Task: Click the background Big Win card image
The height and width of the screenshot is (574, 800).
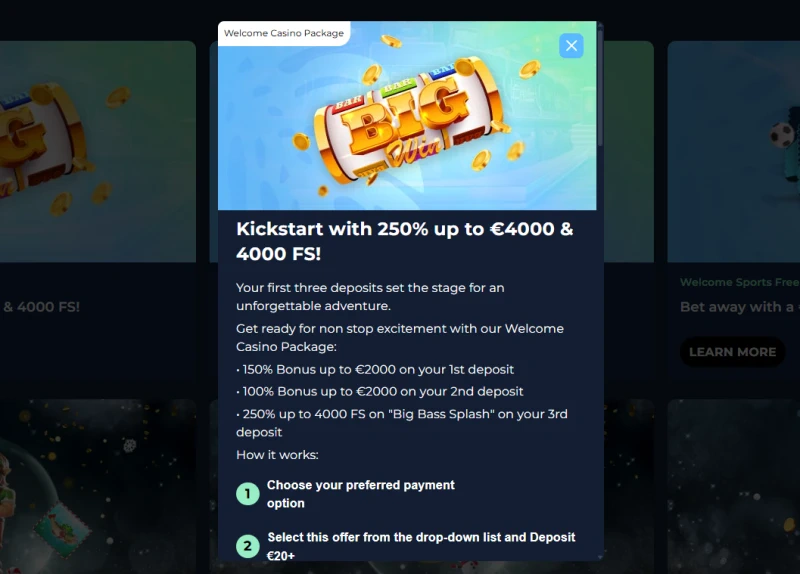Action: [95, 150]
